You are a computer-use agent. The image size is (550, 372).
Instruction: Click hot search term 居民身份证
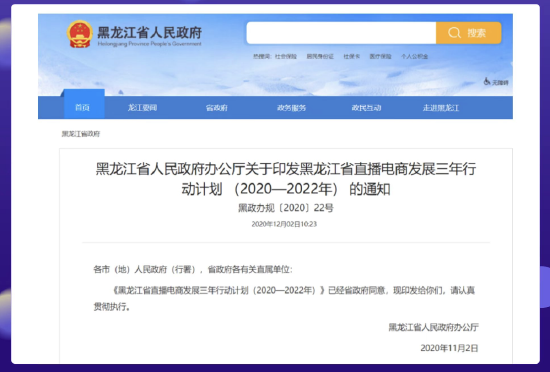(320, 56)
